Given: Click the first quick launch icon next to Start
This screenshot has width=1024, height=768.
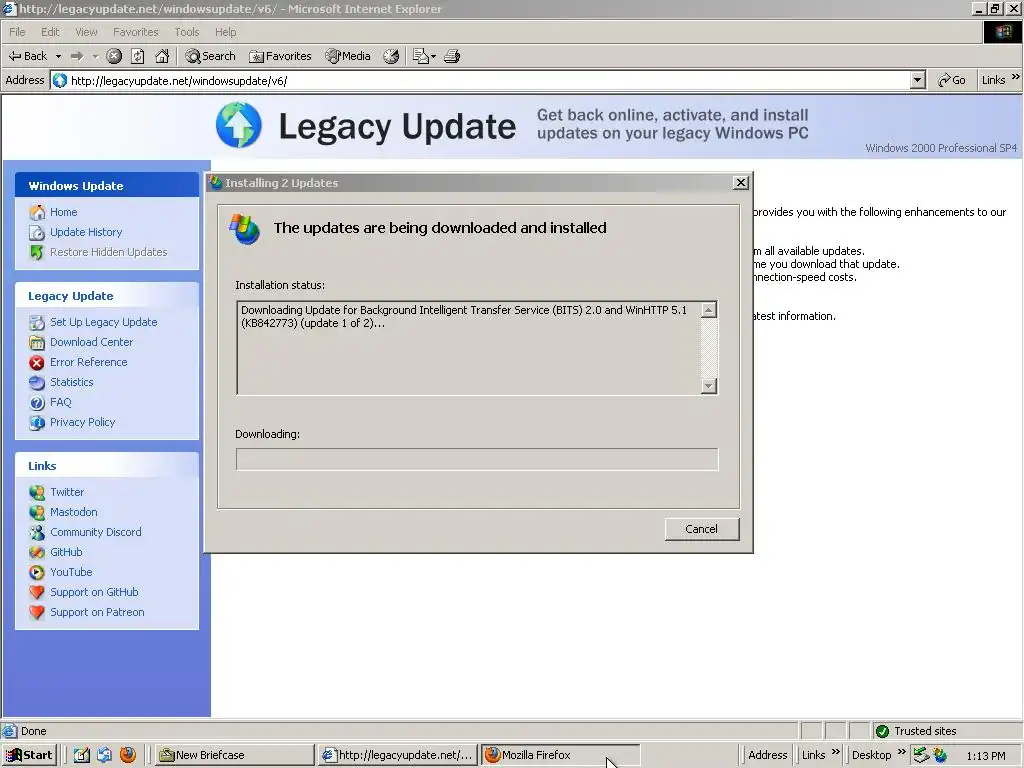Looking at the screenshot, I should coord(81,755).
